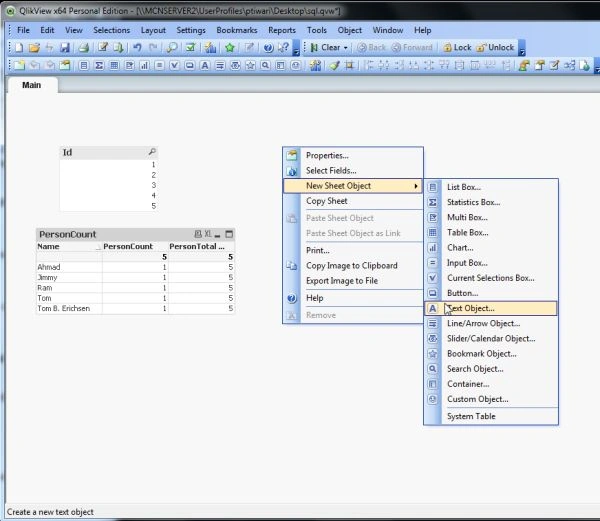Viewport: 600px width, 521px height.
Task: Click the Create List Box toolbar icon
Action: (83, 65)
